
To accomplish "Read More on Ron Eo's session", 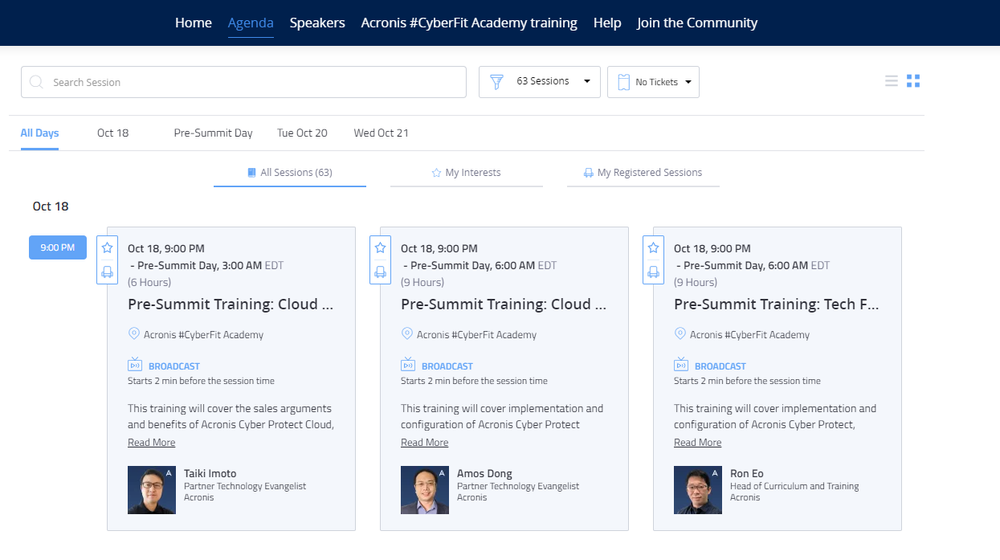I will pos(698,442).
